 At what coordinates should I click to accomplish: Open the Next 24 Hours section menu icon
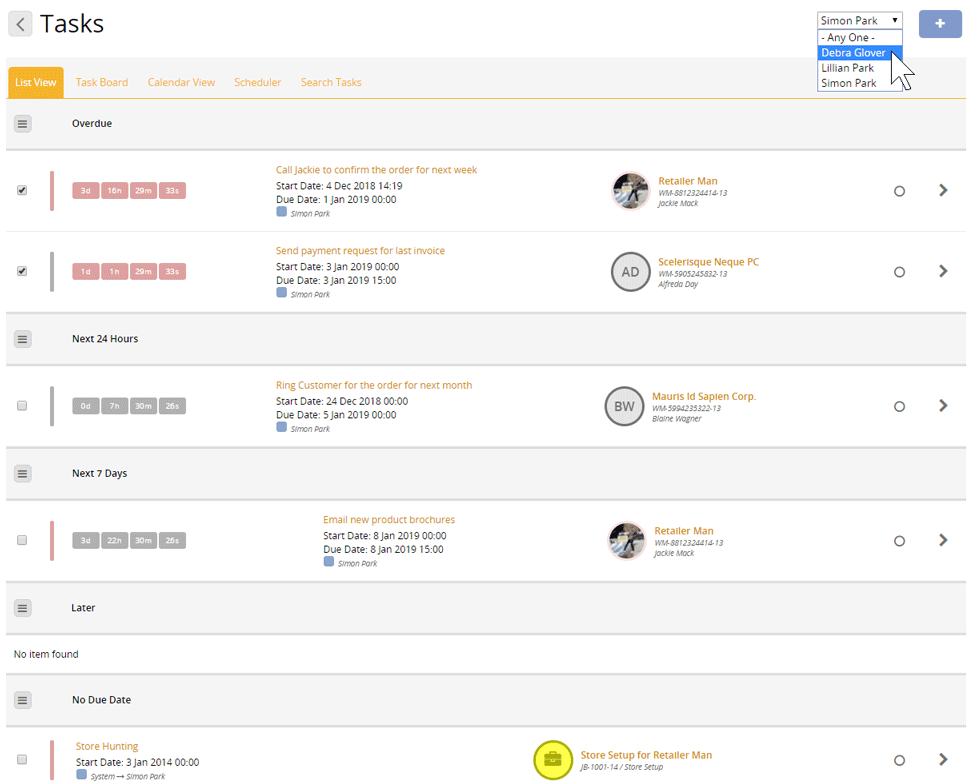pos(23,339)
